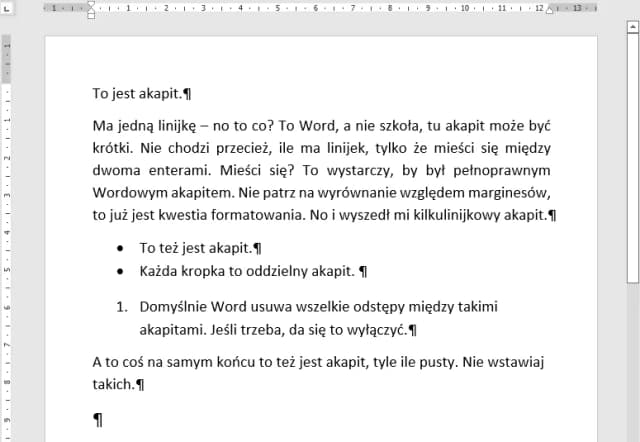Click the first line indent marker on the ruler
The width and height of the screenshot is (640, 442).
click(x=92, y=4)
